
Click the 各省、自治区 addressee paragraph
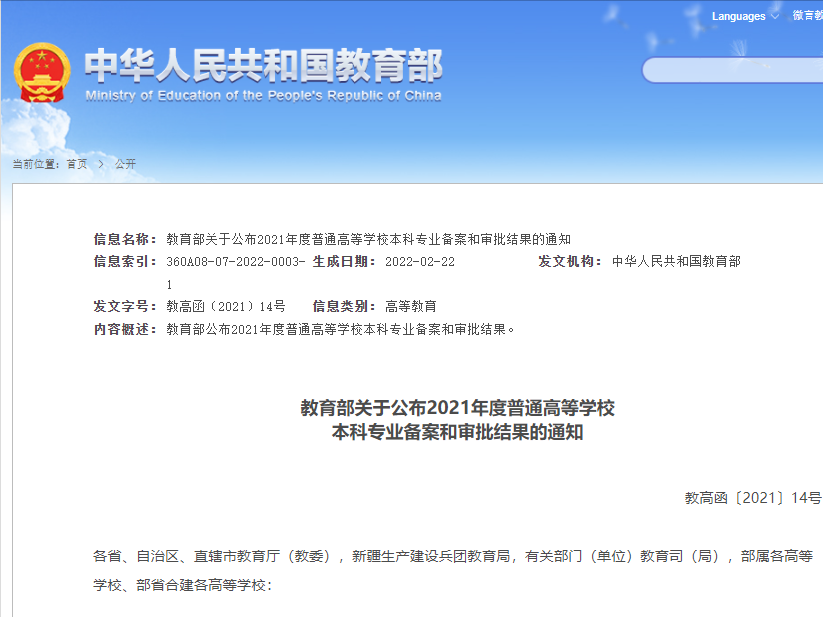click(x=453, y=570)
